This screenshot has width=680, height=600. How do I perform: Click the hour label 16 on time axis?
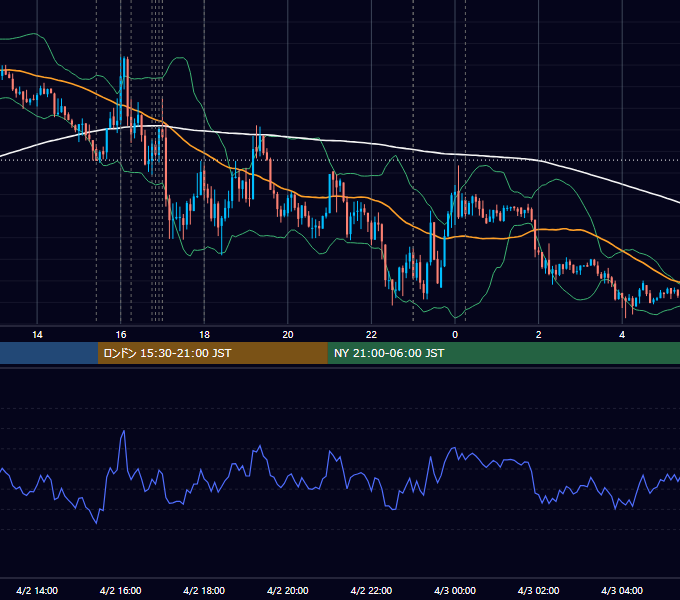point(121,335)
